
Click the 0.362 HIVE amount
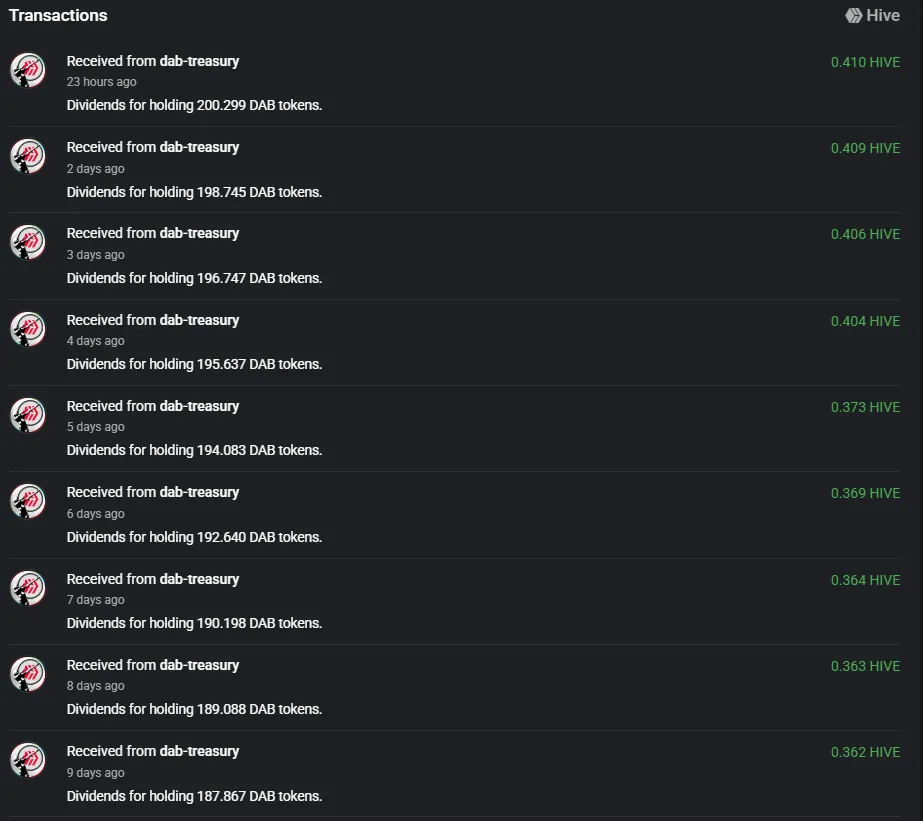click(865, 752)
